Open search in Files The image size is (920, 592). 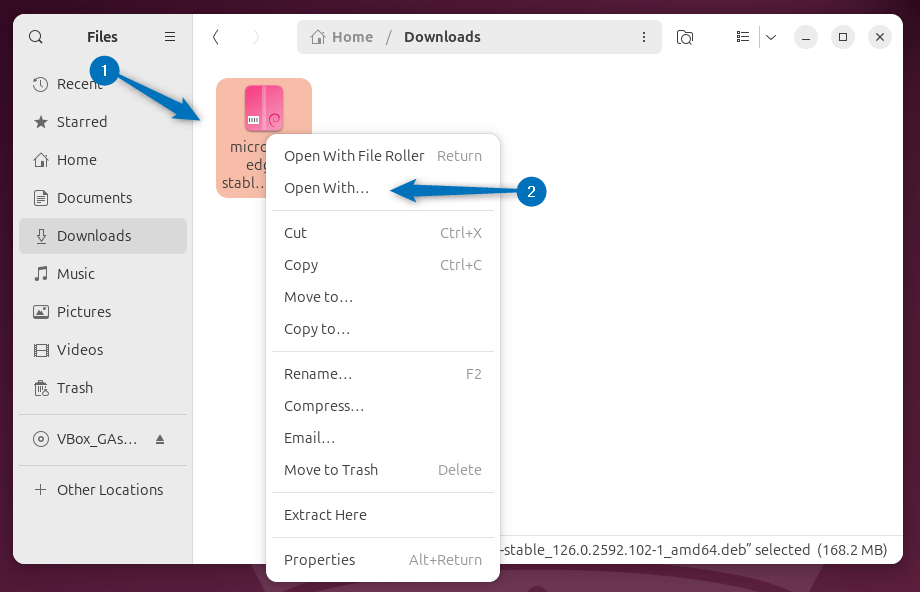pyautogui.click(x=35, y=36)
